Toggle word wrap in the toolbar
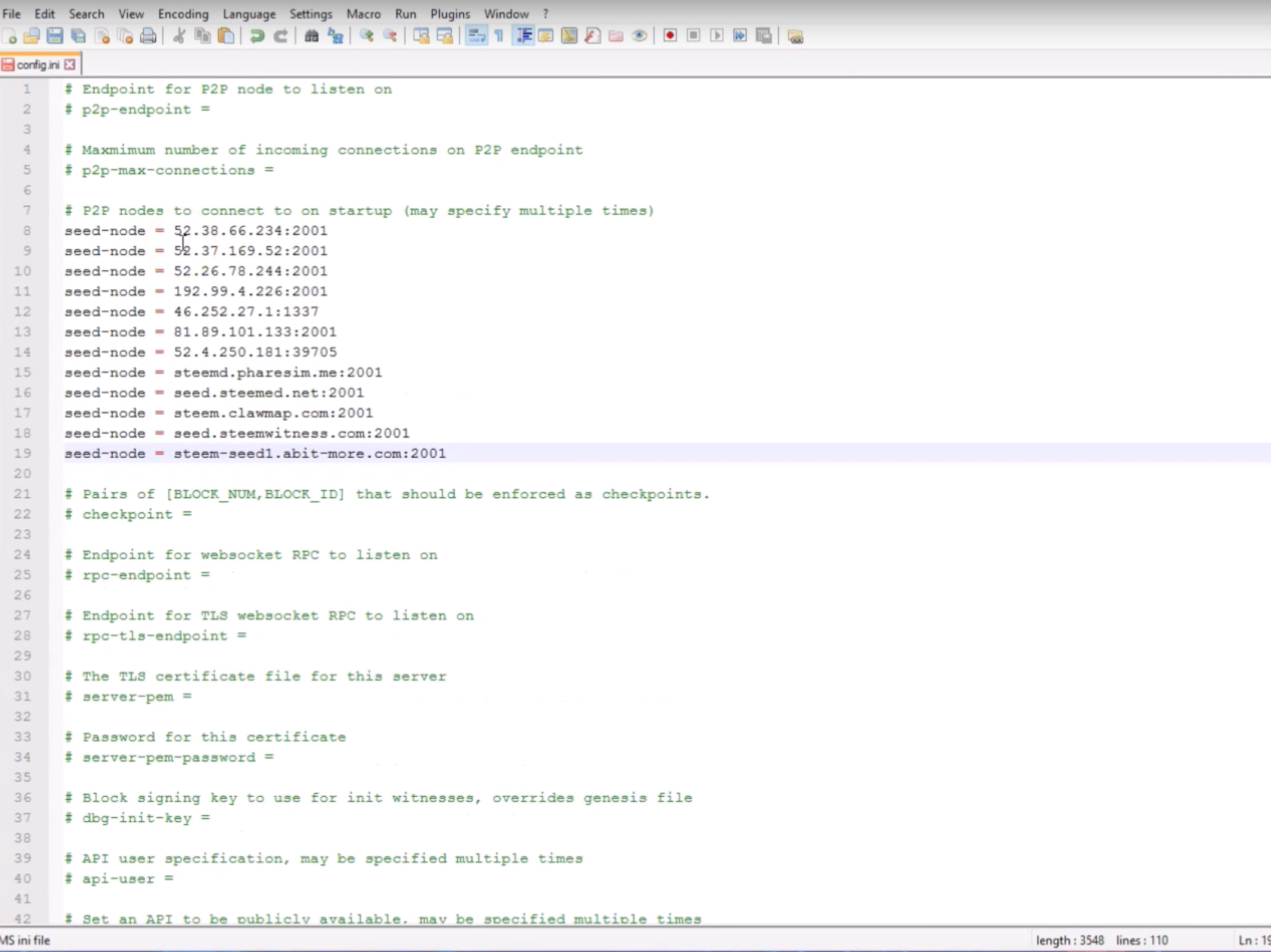 point(476,36)
